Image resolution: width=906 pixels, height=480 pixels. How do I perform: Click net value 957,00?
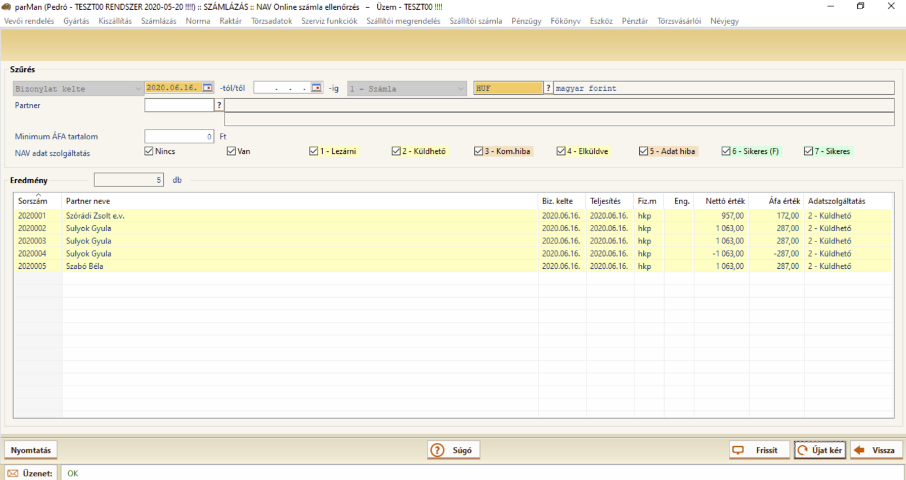coord(733,215)
